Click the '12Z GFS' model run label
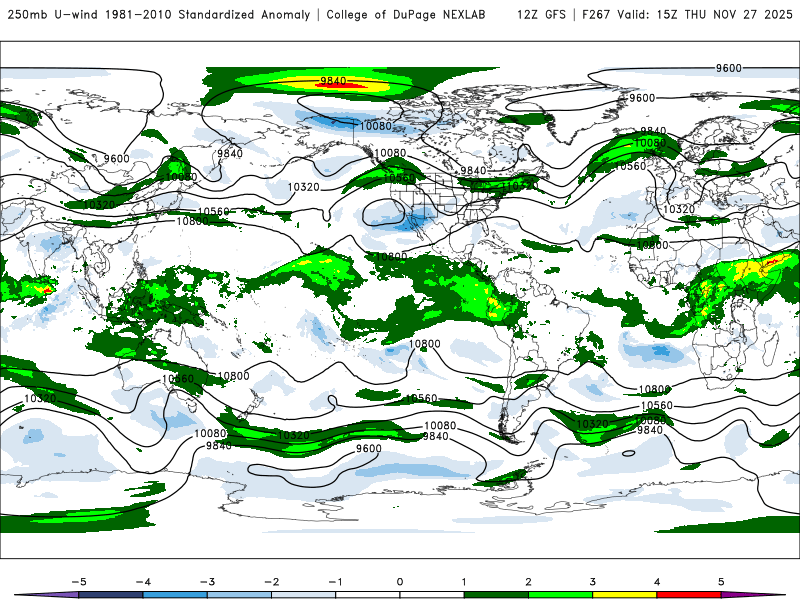 [x=541, y=14]
